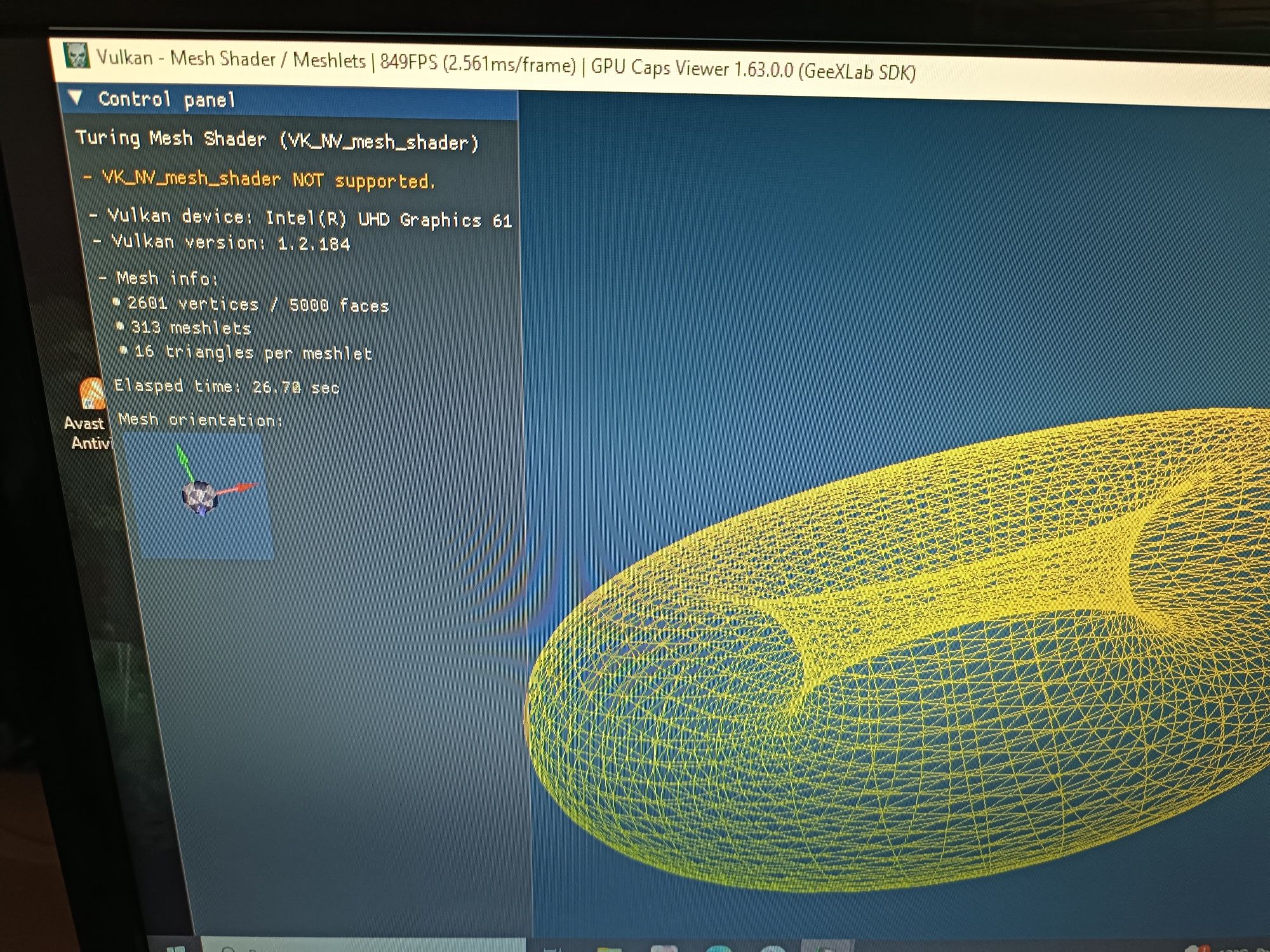Image resolution: width=1270 pixels, height=952 pixels.
Task: Click the 'Mesh orientation:' label
Action: click(x=201, y=420)
